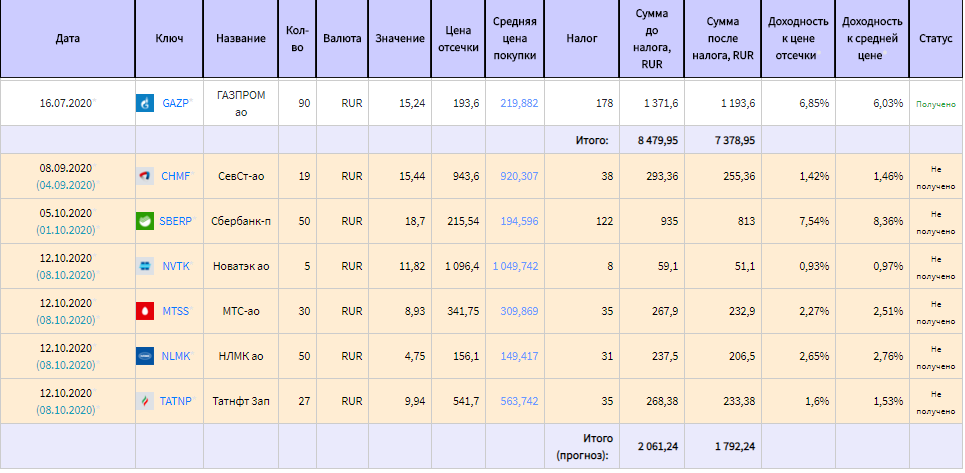Click the Tatneft TATNP logo icon
The image size is (965, 473).
pyautogui.click(x=145, y=401)
